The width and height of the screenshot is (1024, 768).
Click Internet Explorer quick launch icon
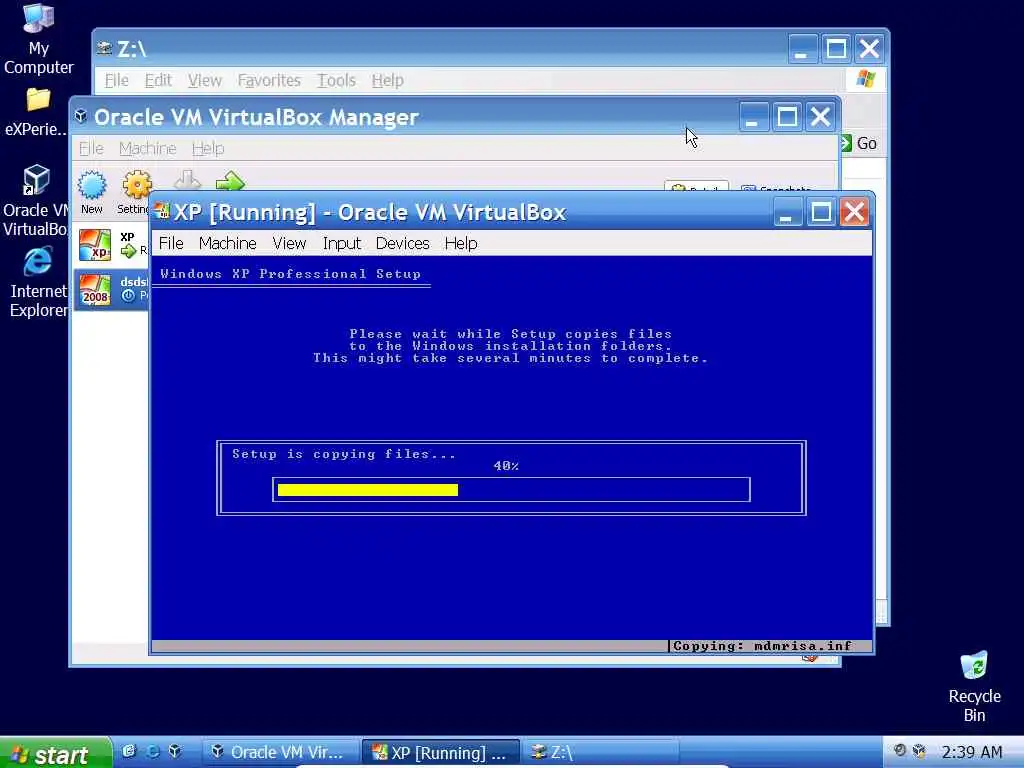click(152, 752)
